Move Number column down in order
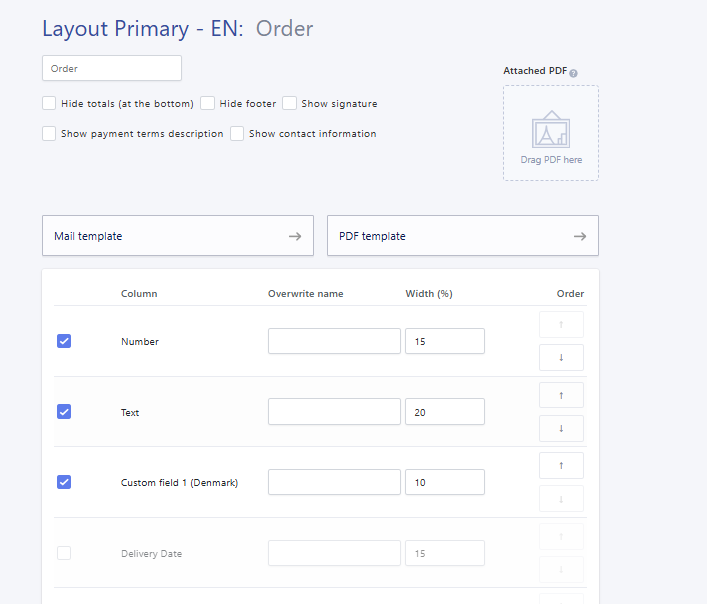This screenshot has width=707, height=604. click(561, 357)
